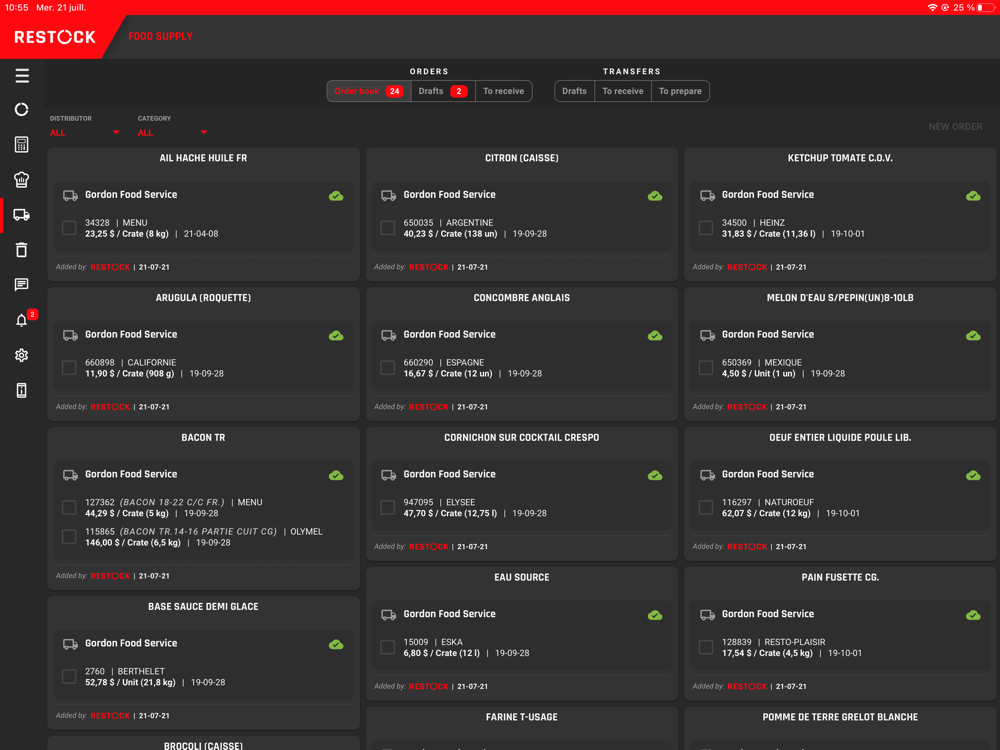Image resolution: width=1000 pixels, height=750 pixels.
Task: Select the Order book tab
Action: click(x=369, y=91)
